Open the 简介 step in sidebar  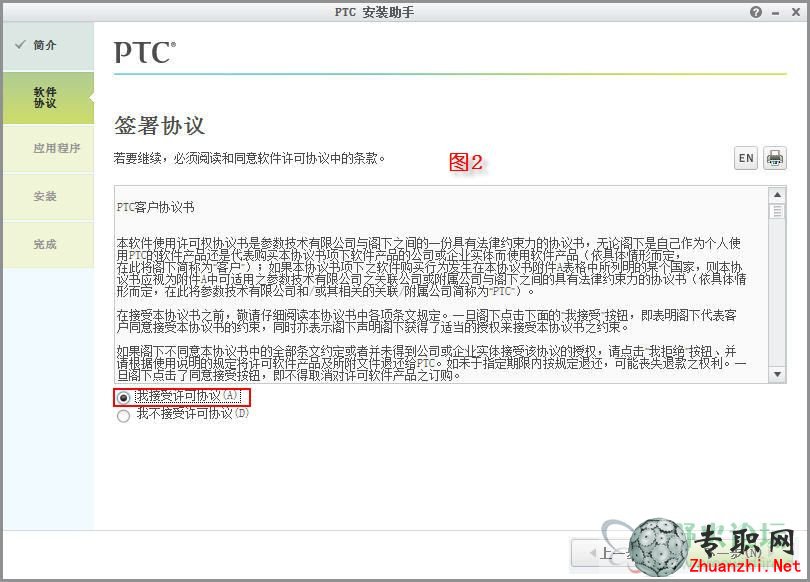coord(48,45)
